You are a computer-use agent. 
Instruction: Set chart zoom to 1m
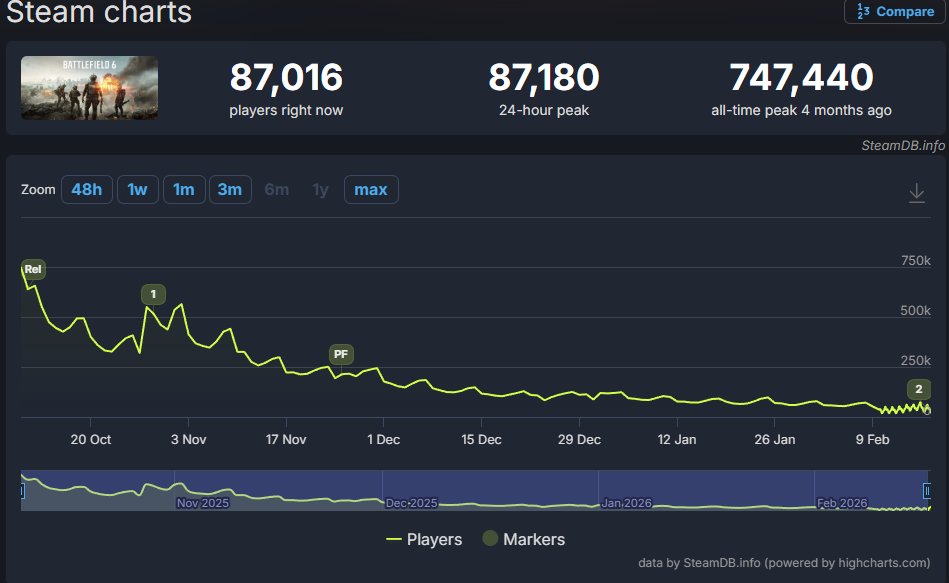click(184, 189)
